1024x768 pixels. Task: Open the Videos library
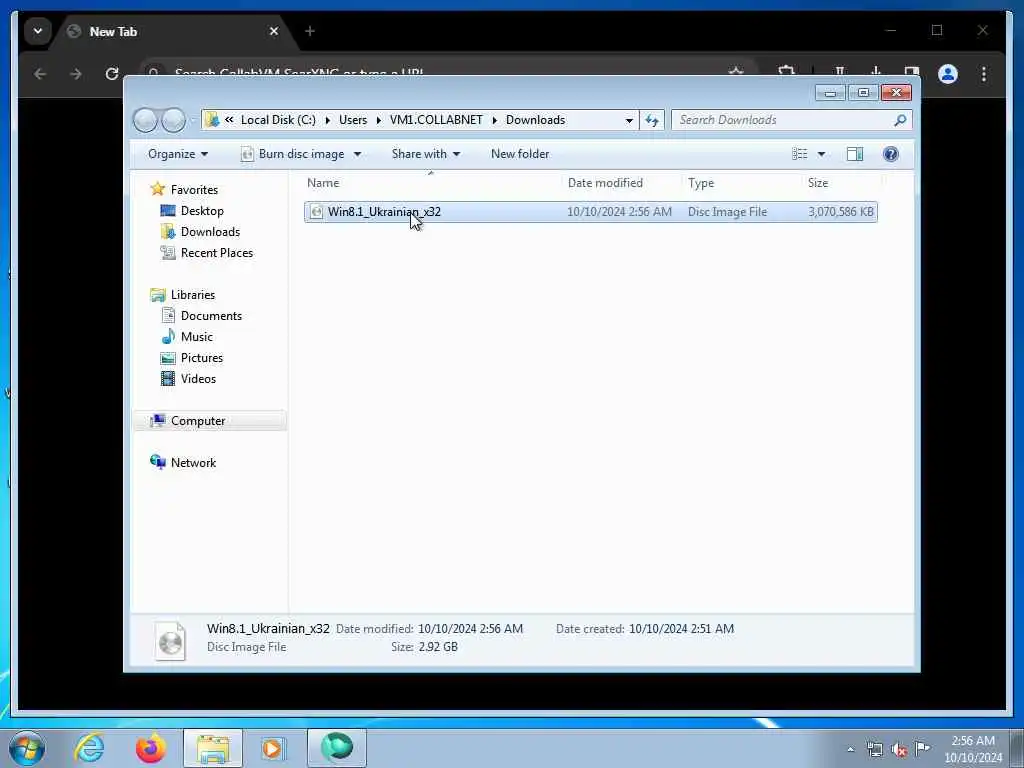tap(198, 379)
